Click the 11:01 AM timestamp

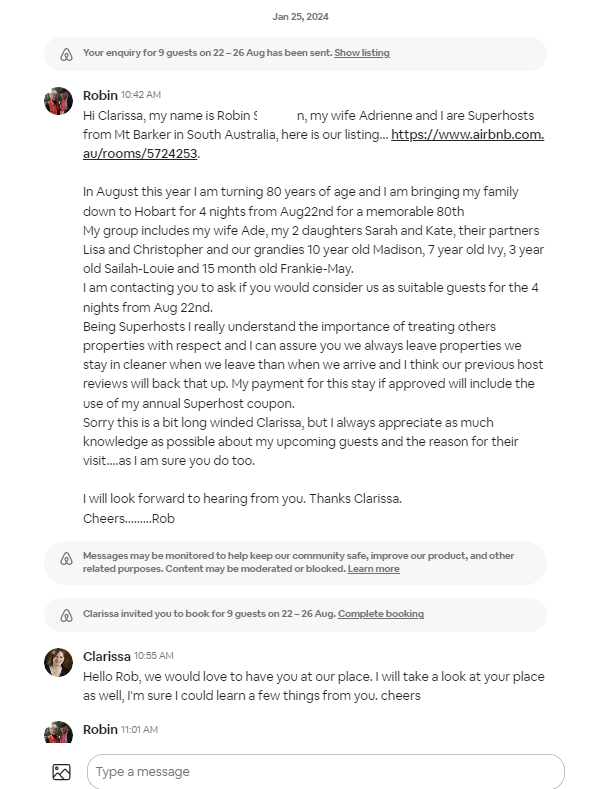(139, 730)
